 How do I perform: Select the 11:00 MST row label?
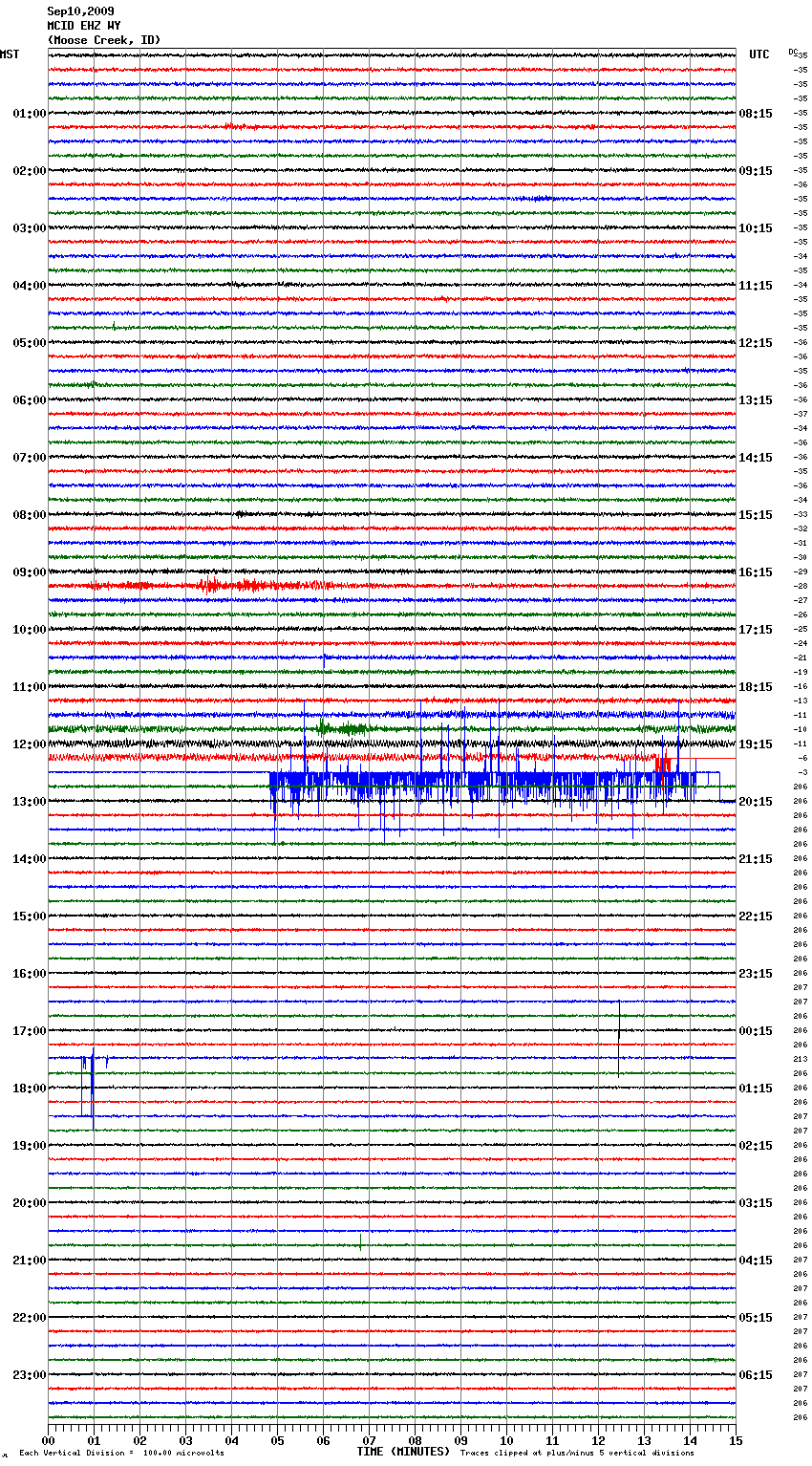[x=30, y=686]
